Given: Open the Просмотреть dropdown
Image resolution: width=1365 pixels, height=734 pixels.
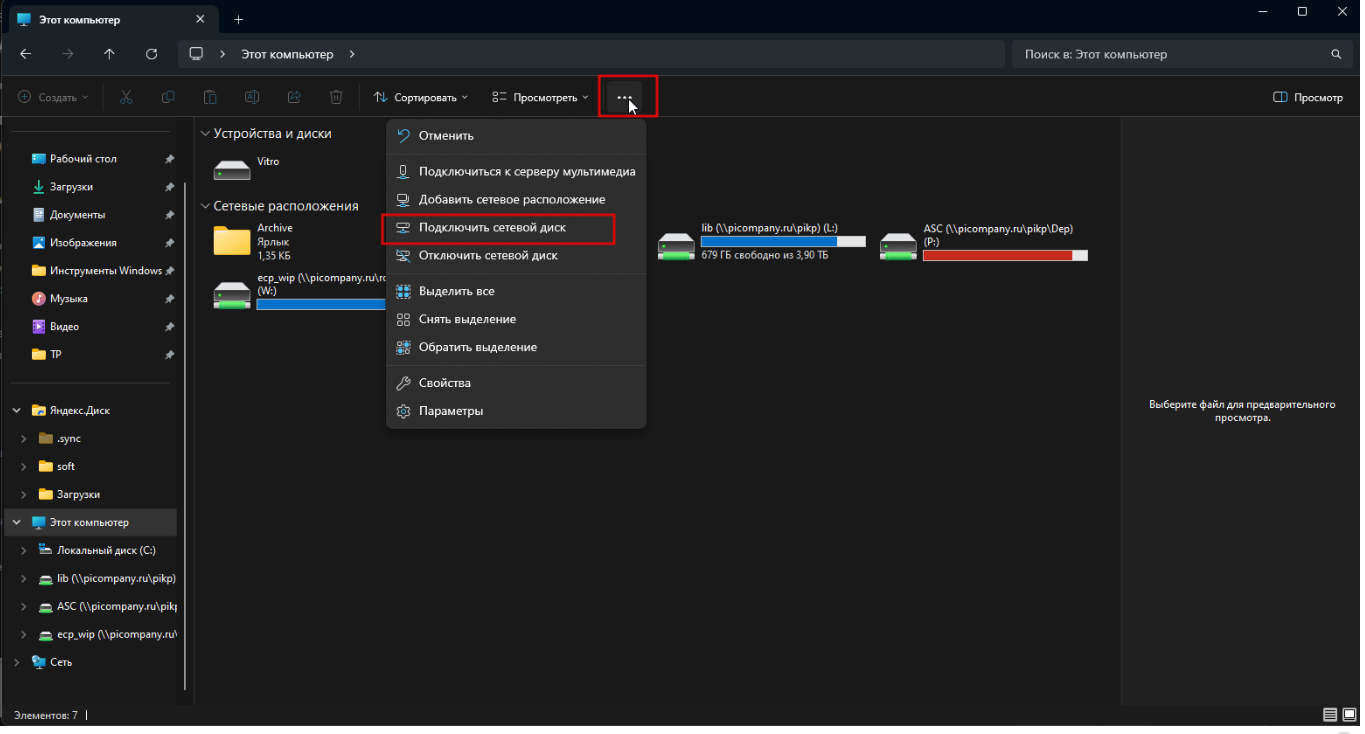Looking at the screenshot, I should [540, 97].
